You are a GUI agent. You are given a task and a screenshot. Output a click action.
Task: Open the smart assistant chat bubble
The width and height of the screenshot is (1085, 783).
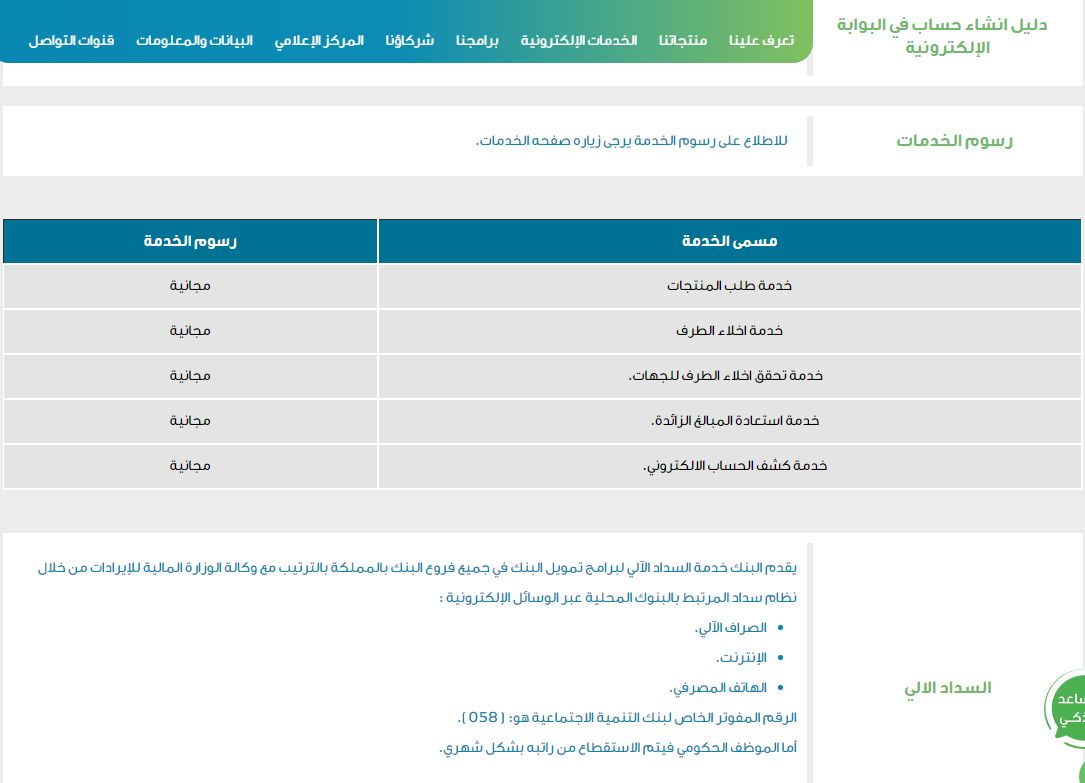pyautogui.click(x=1066, y=709)
